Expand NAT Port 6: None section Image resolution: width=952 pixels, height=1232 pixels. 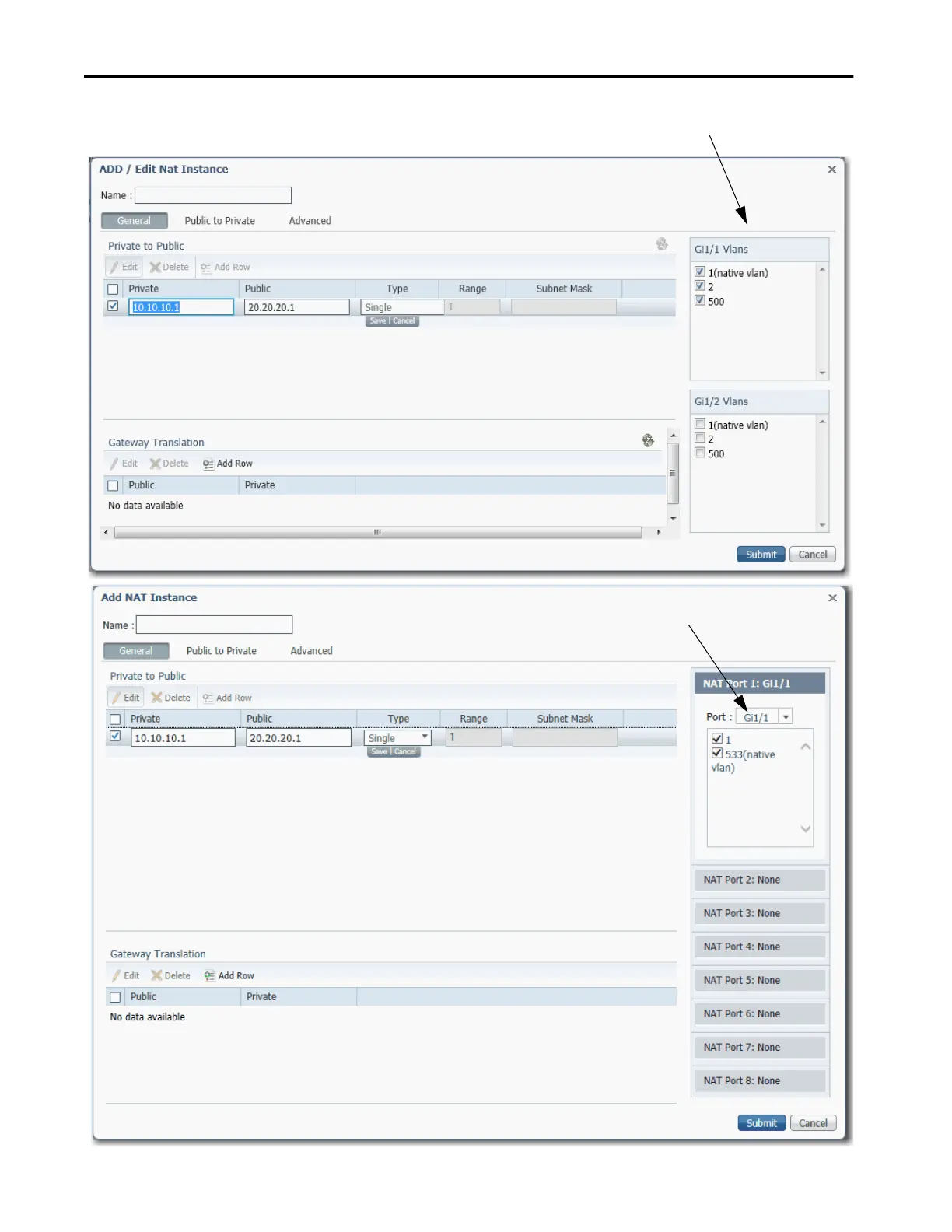point(760,1013)
